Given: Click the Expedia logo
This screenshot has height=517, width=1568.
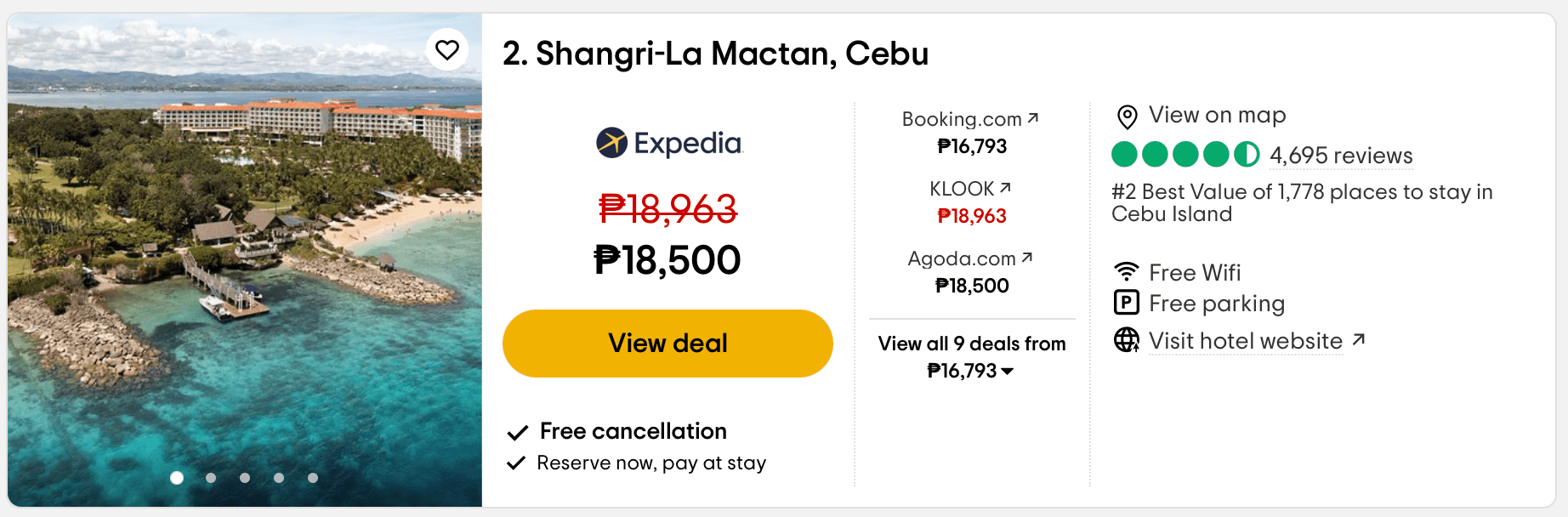Looking at the screenshot, I should [x=668, y=143].
